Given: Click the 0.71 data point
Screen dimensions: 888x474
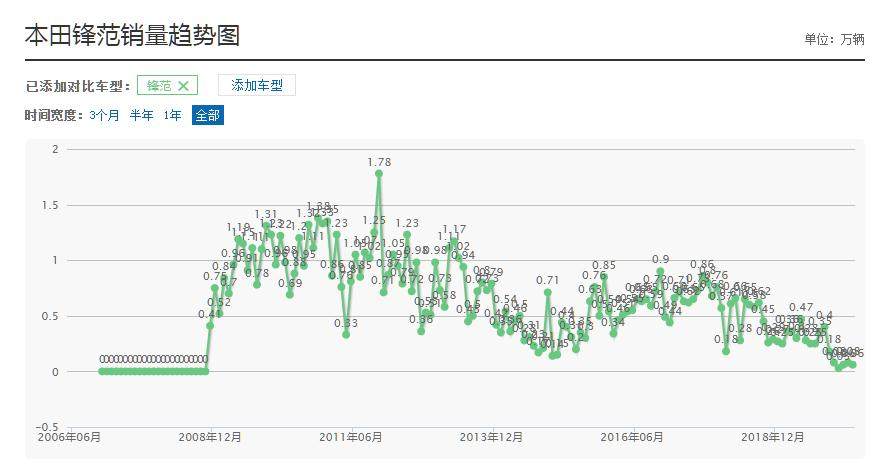Looking at the screenshot, I should click(x=548, y=292).
